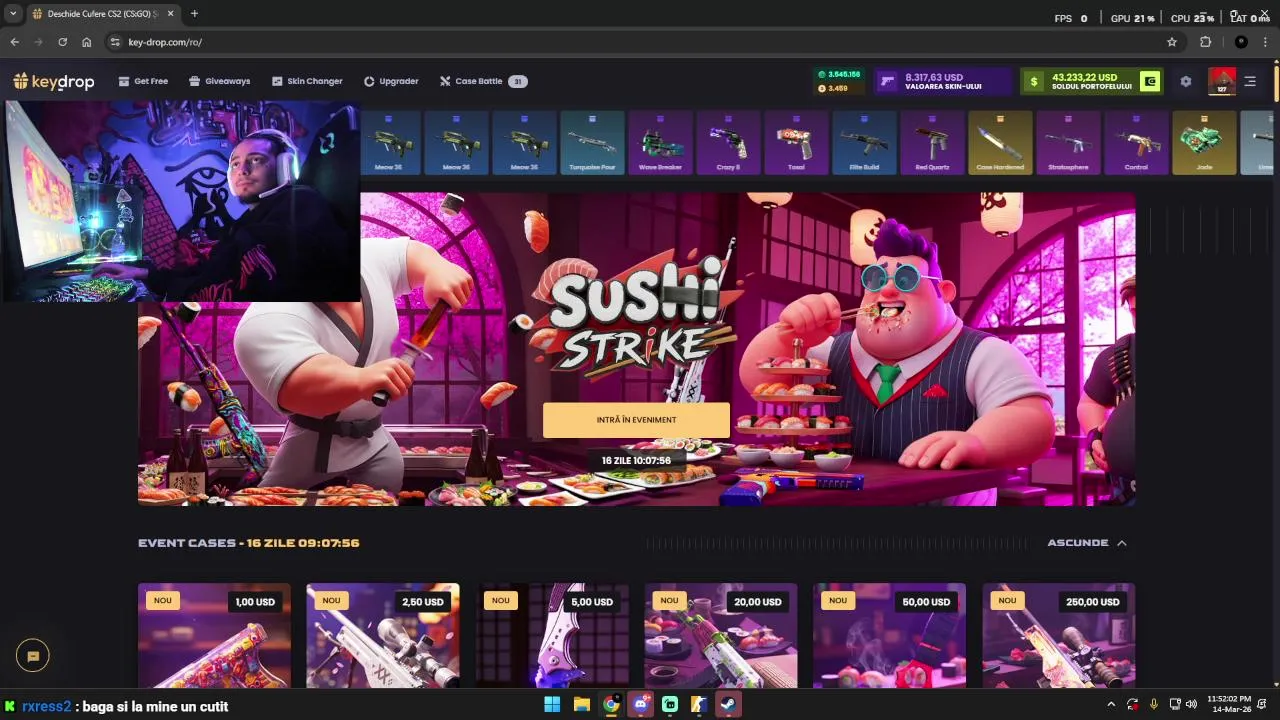This screenshot has width=1280, height=720.
Task: Click the Ascunde label
Action: pyautogui.click(x=1077, y=543)
